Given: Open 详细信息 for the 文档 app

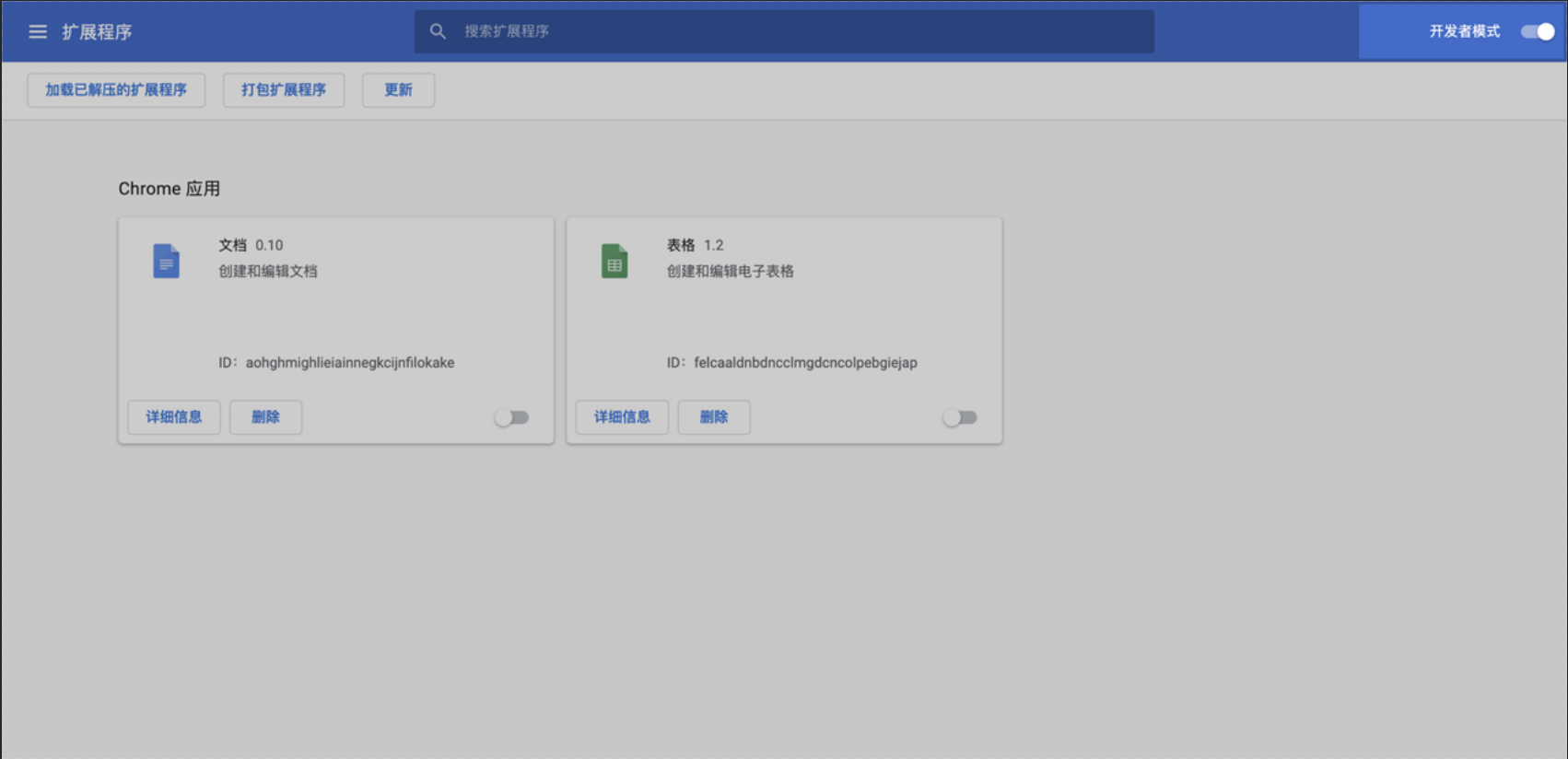Looking at the screenshot, I should pos(173,417).
